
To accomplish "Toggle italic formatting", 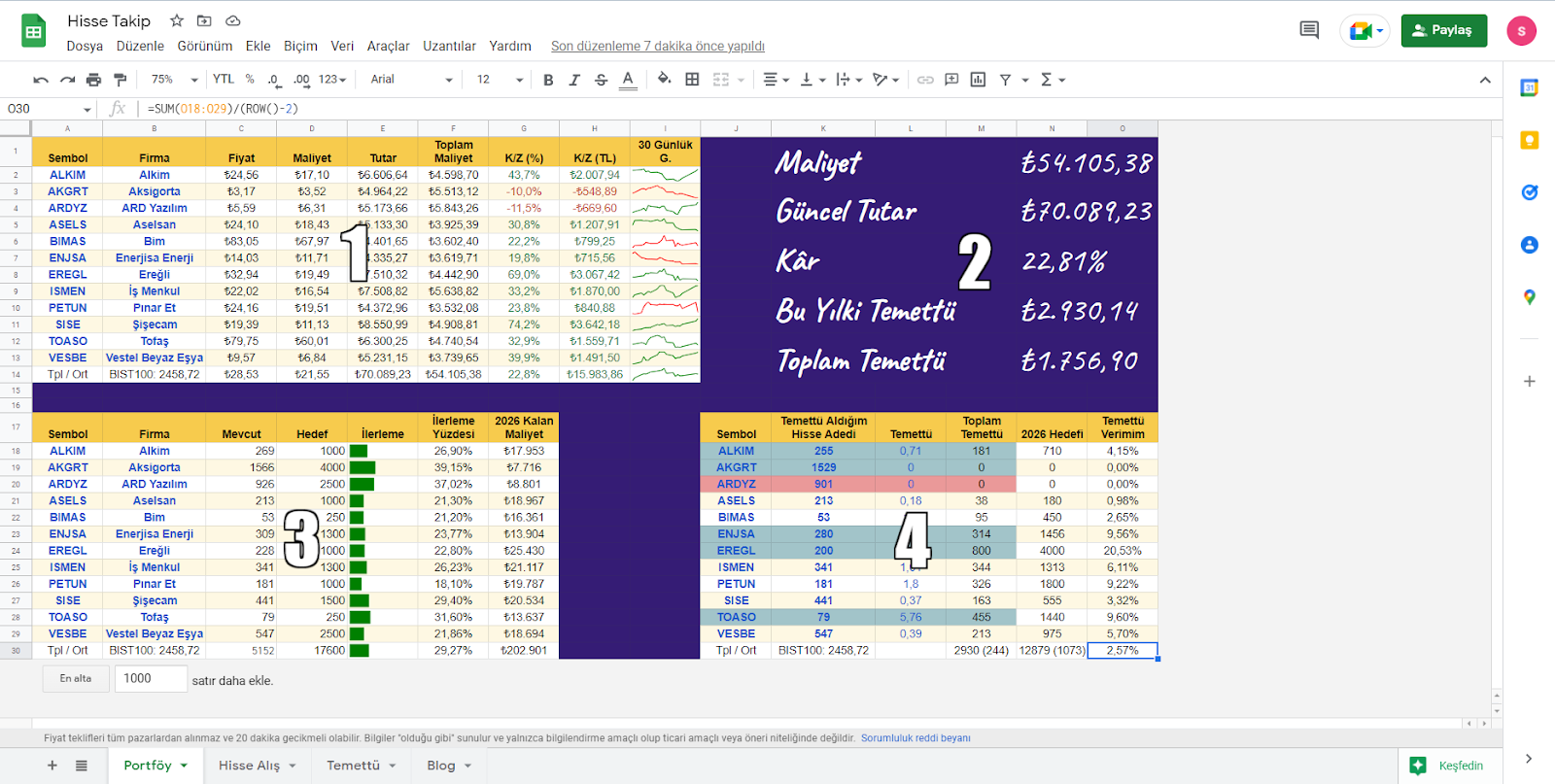I will [x=574, y=80].
